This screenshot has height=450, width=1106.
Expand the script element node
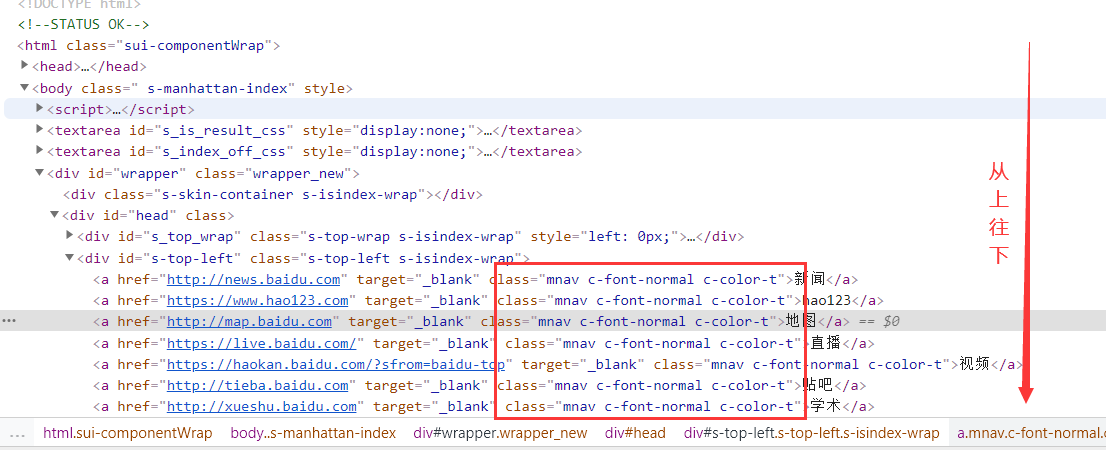coord(40,109)
